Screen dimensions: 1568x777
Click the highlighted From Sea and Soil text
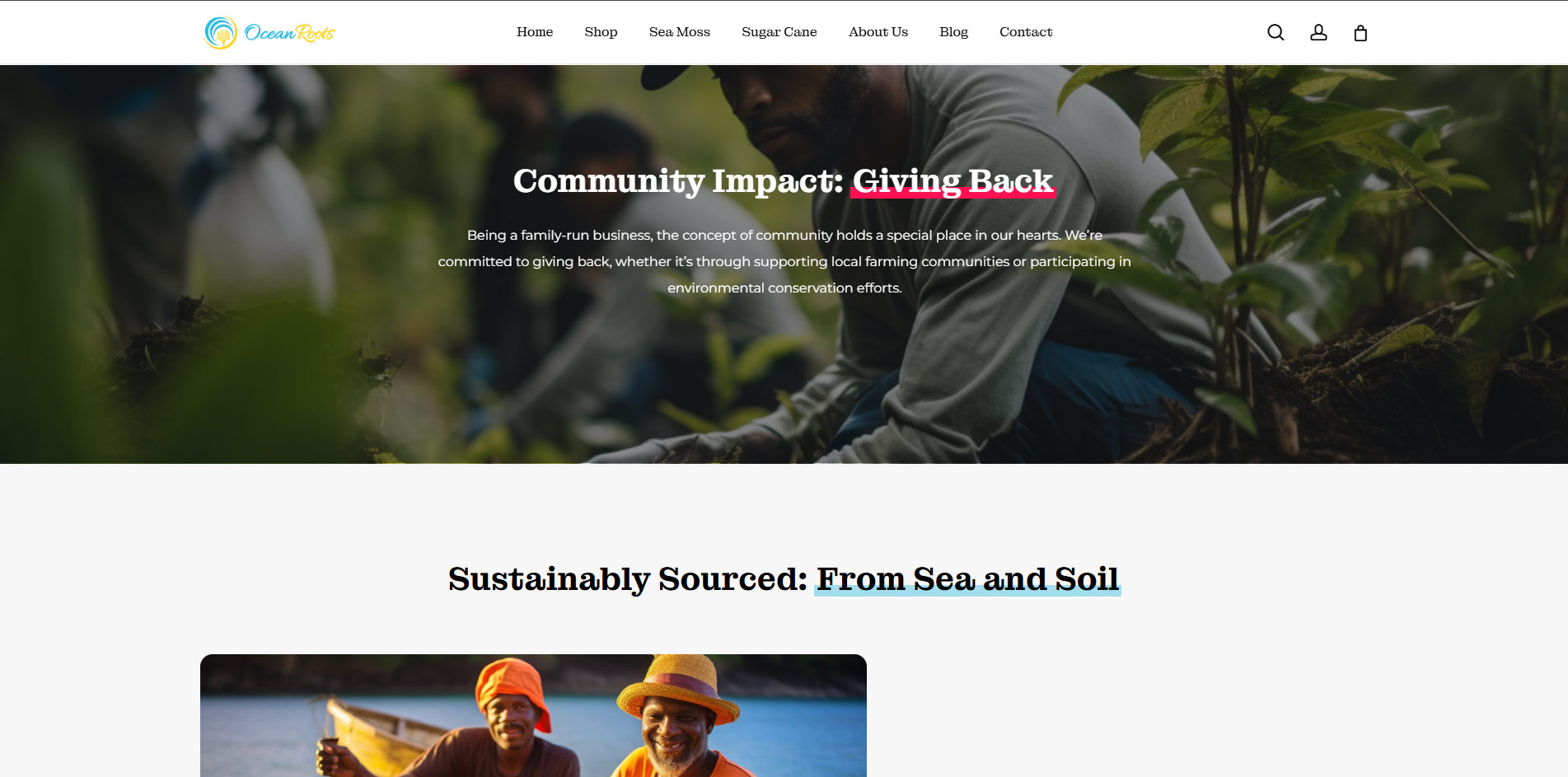[967, 579]
